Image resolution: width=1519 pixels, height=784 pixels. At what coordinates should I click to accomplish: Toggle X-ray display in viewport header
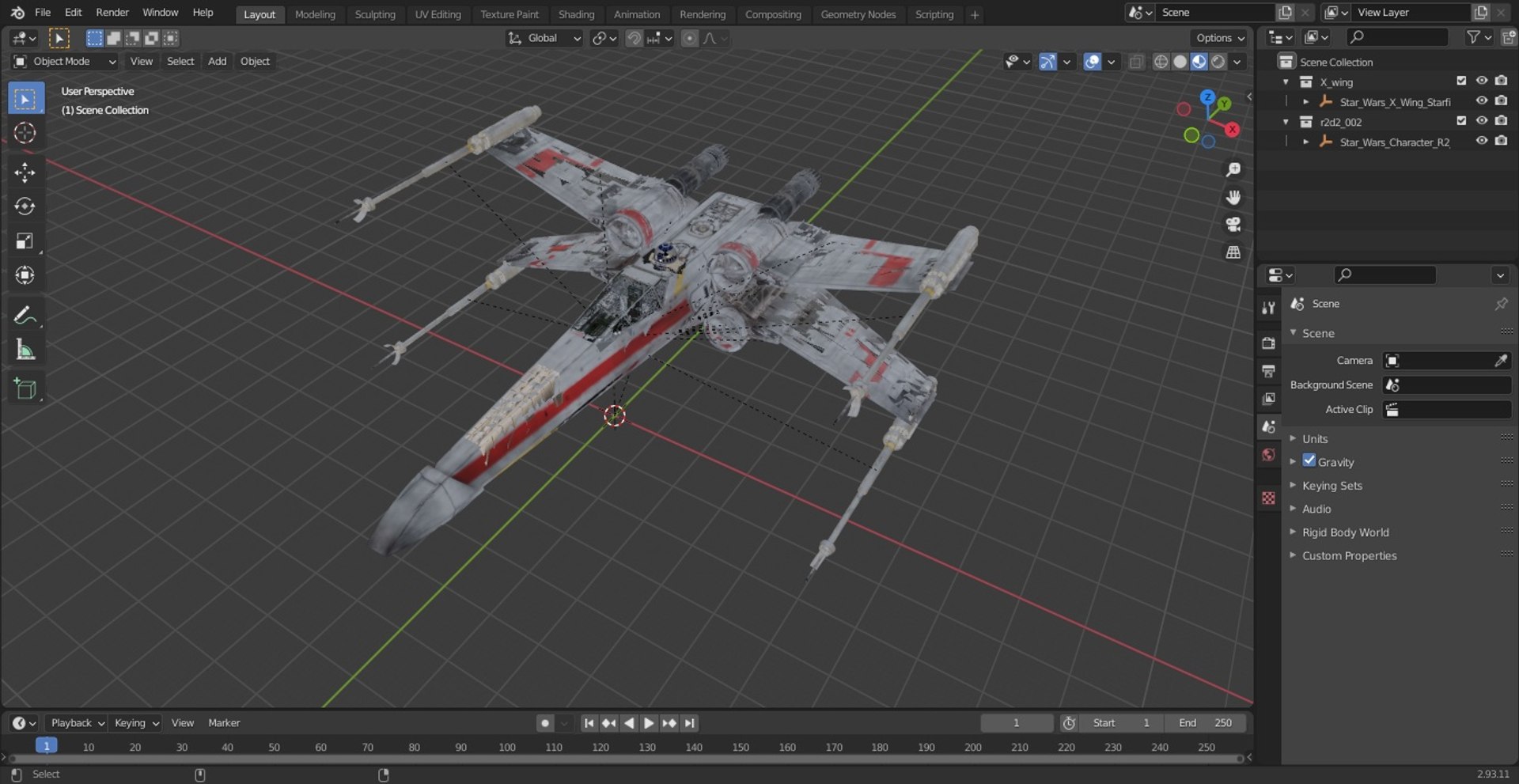click(x=1136, y=62)
